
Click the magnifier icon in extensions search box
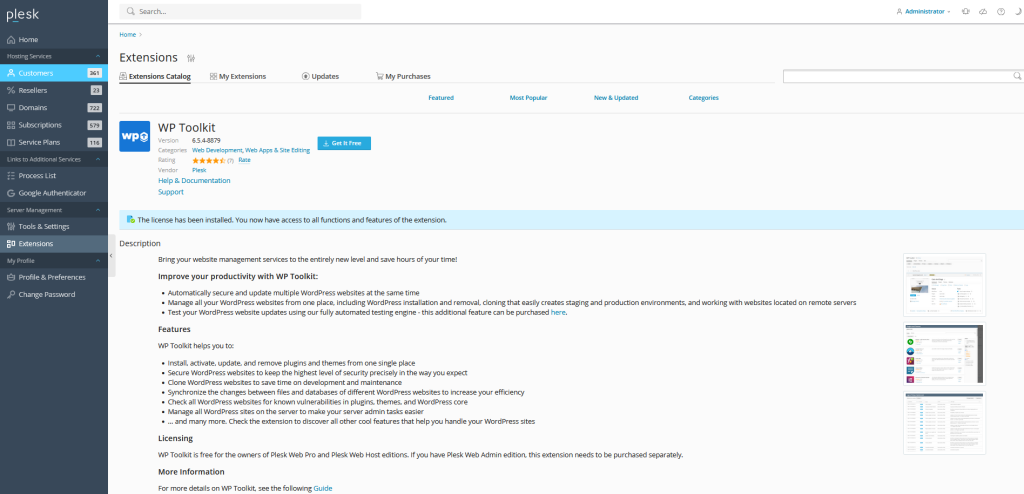pyautogui.click(x=1015, y=76)
